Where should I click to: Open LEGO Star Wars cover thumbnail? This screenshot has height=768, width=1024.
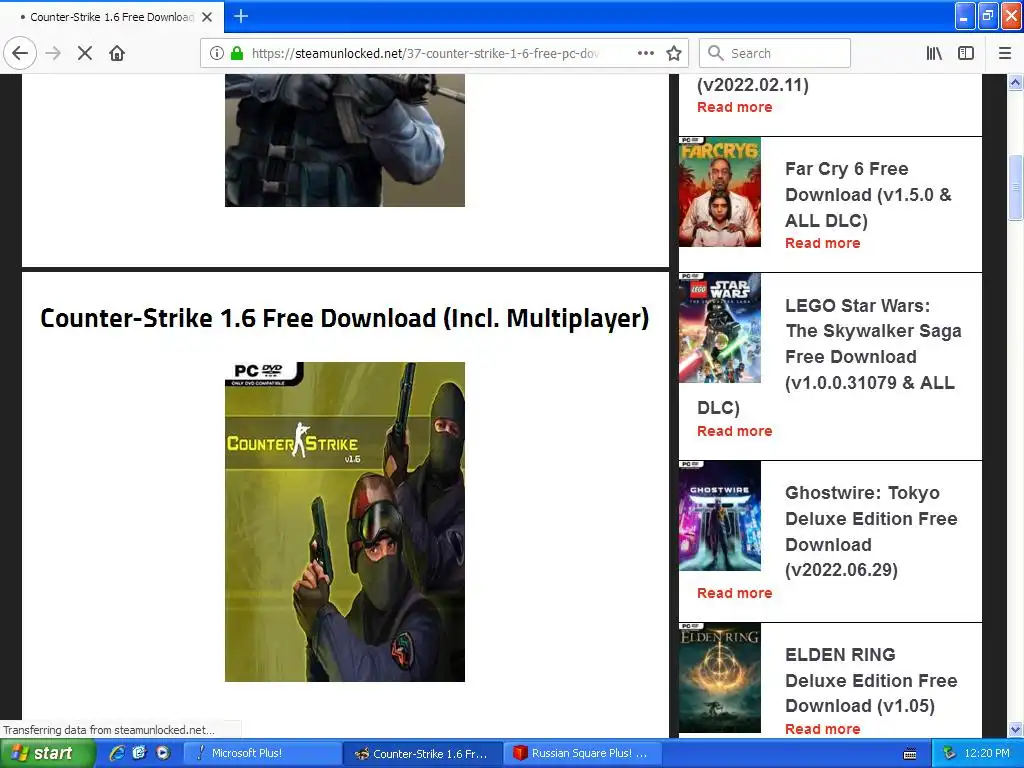pos(720,327)
